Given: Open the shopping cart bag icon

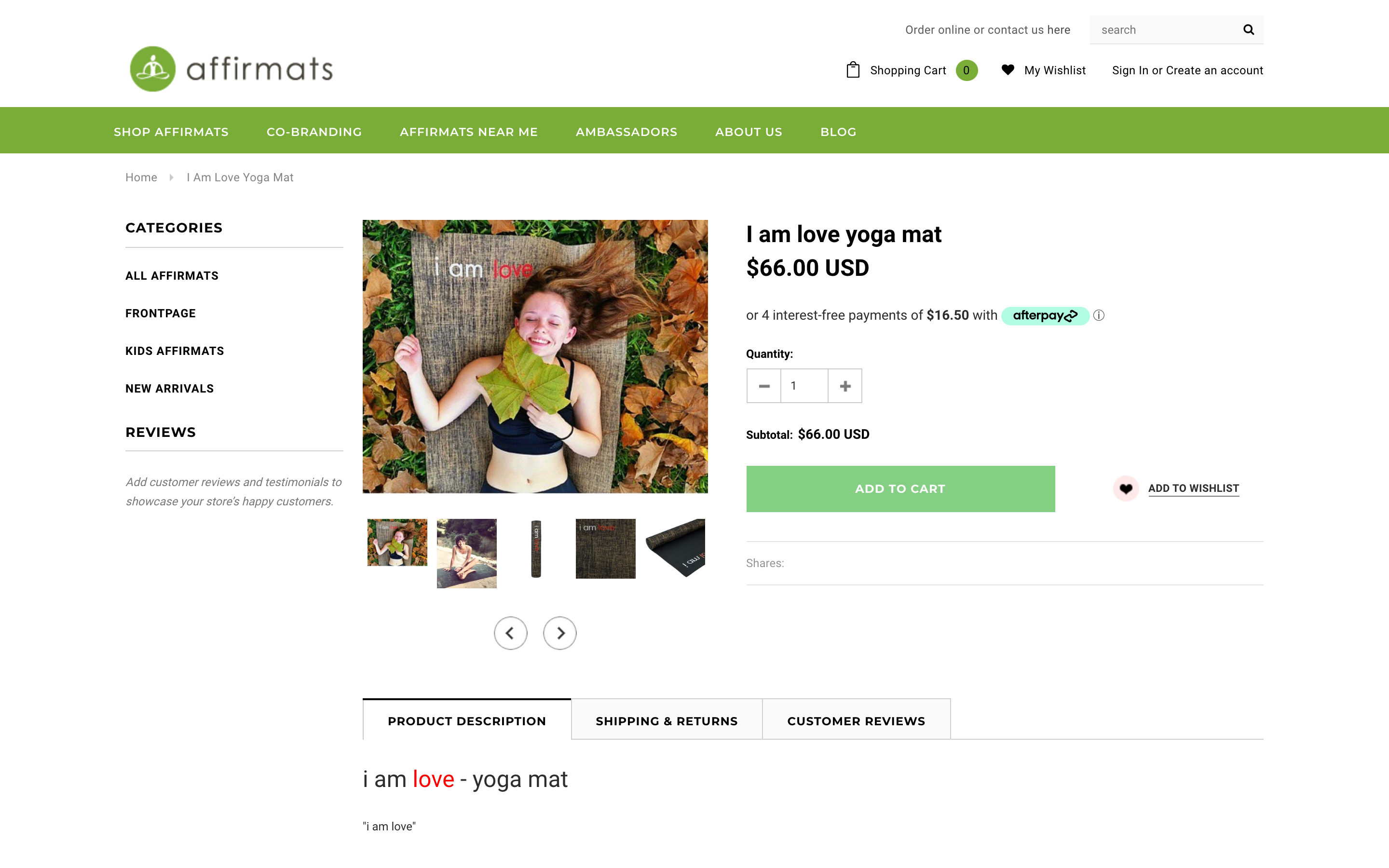Looking at the screenshot, I should pos(853,70).
